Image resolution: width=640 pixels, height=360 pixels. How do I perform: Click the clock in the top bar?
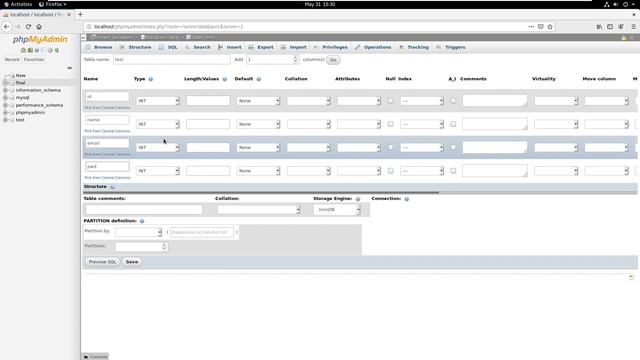[320, 4]
